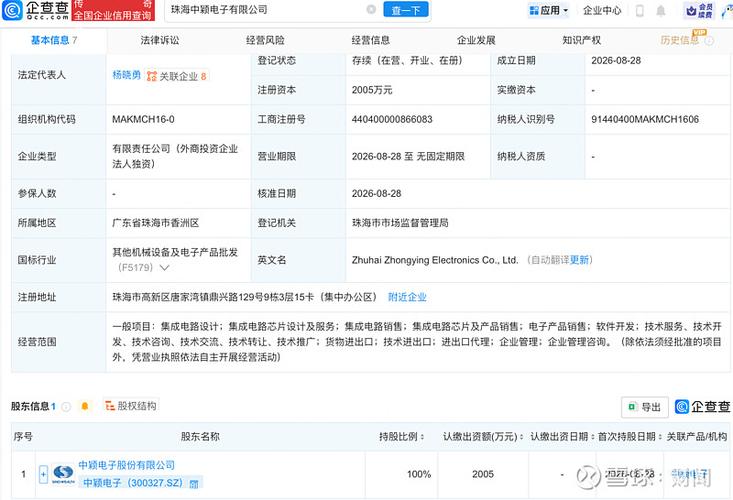Sort by 持股比例 column header
Screen dimensions: 733x500
coord(402,437)
